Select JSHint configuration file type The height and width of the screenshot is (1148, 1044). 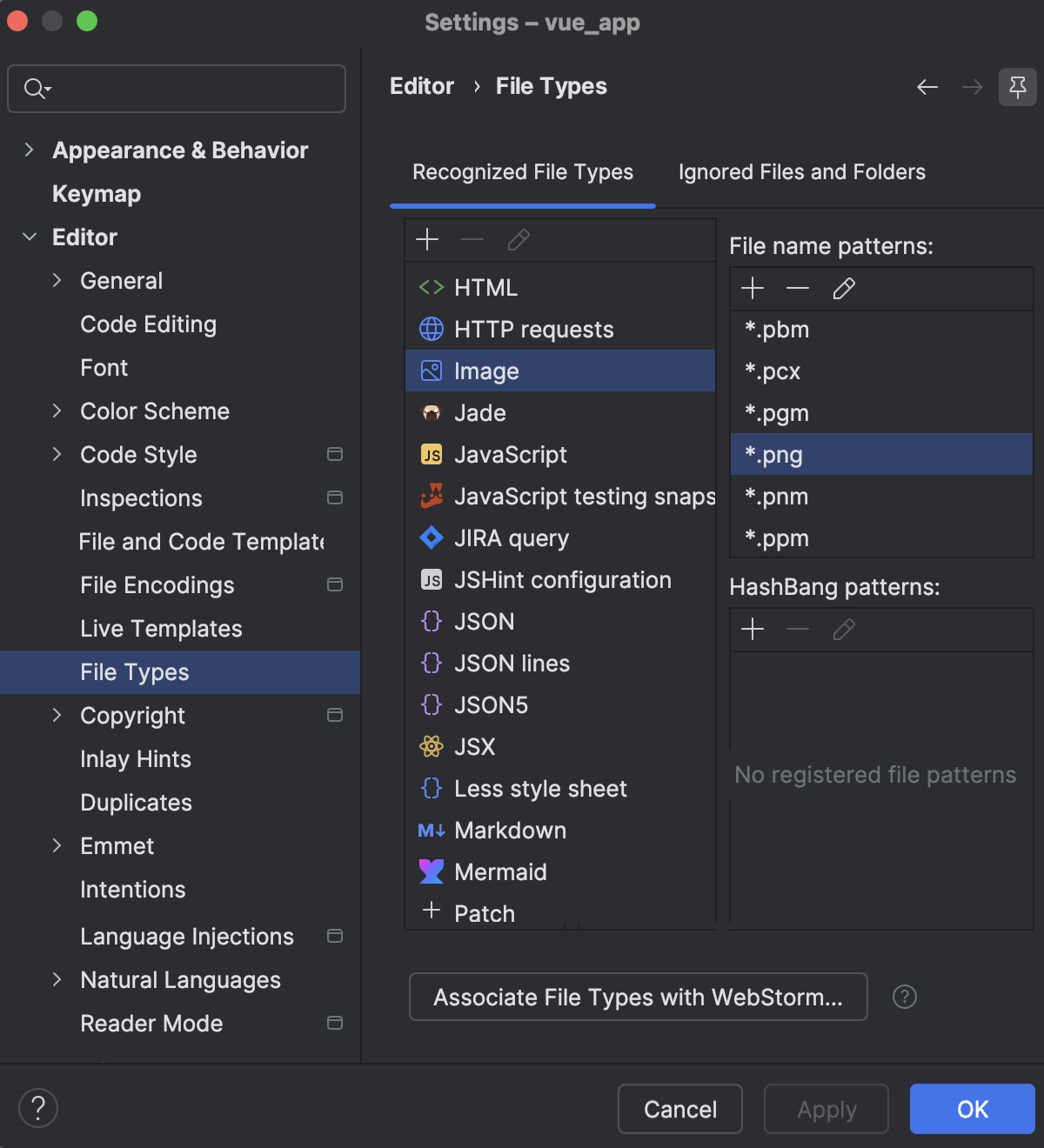(x=560, y=580)
